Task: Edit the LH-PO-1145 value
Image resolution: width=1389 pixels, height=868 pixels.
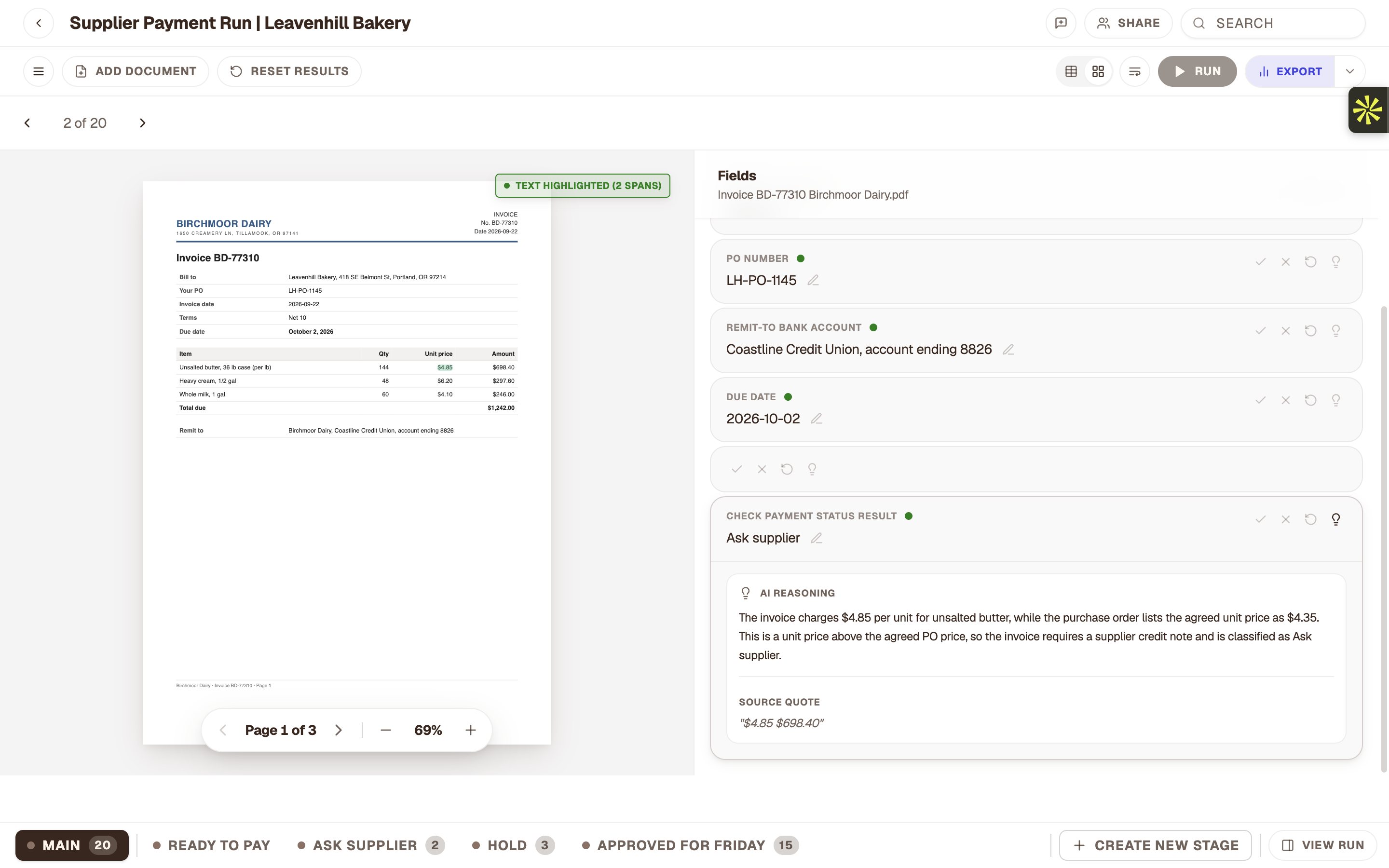Action: point(813,280)
